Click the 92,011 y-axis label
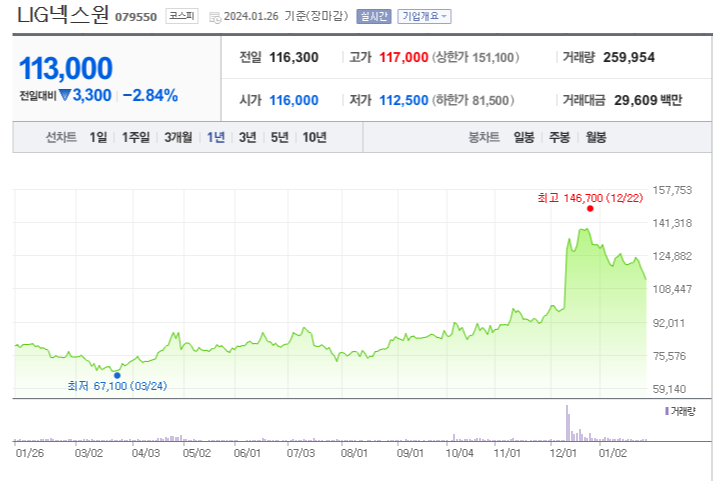Screen dimensions: 713x481 point(668,323)
